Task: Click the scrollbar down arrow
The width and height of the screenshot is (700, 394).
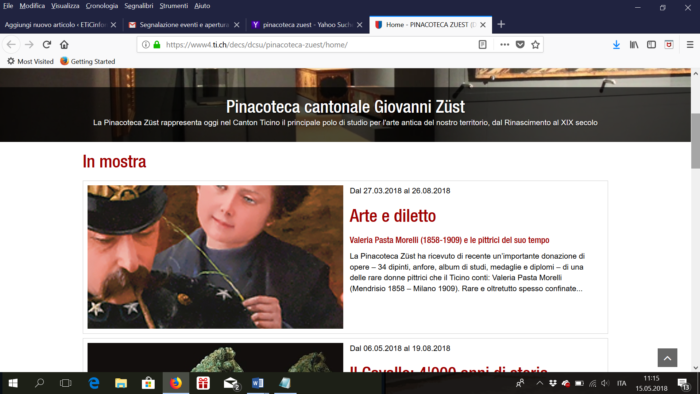Action: coord(696,368)
